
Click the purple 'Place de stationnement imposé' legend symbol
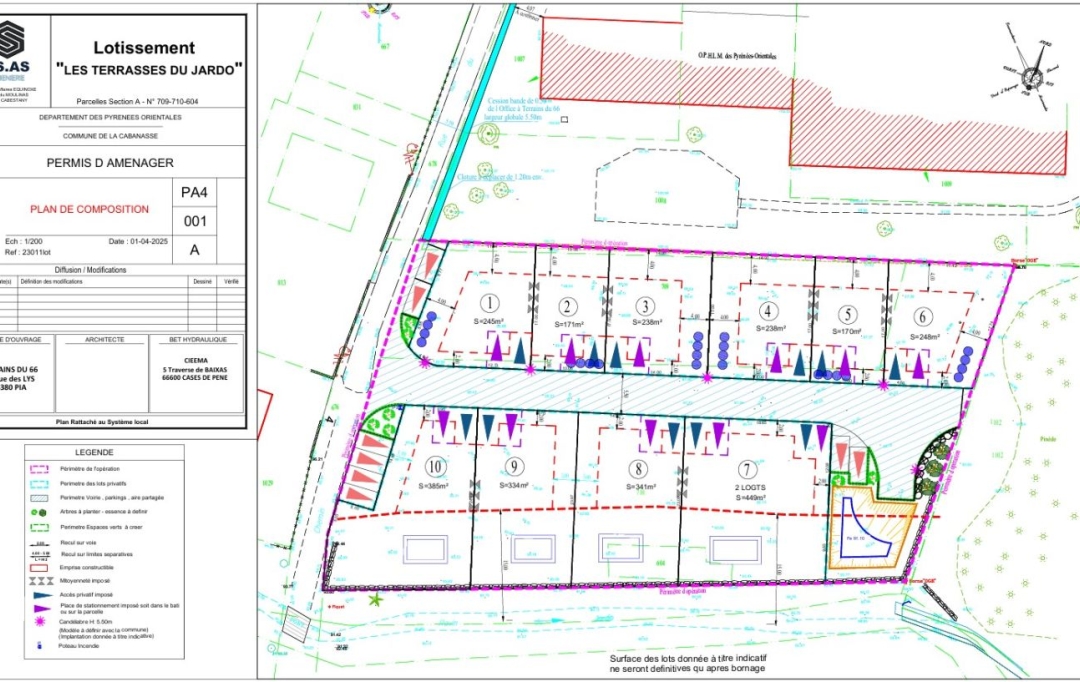coord(42,608)
